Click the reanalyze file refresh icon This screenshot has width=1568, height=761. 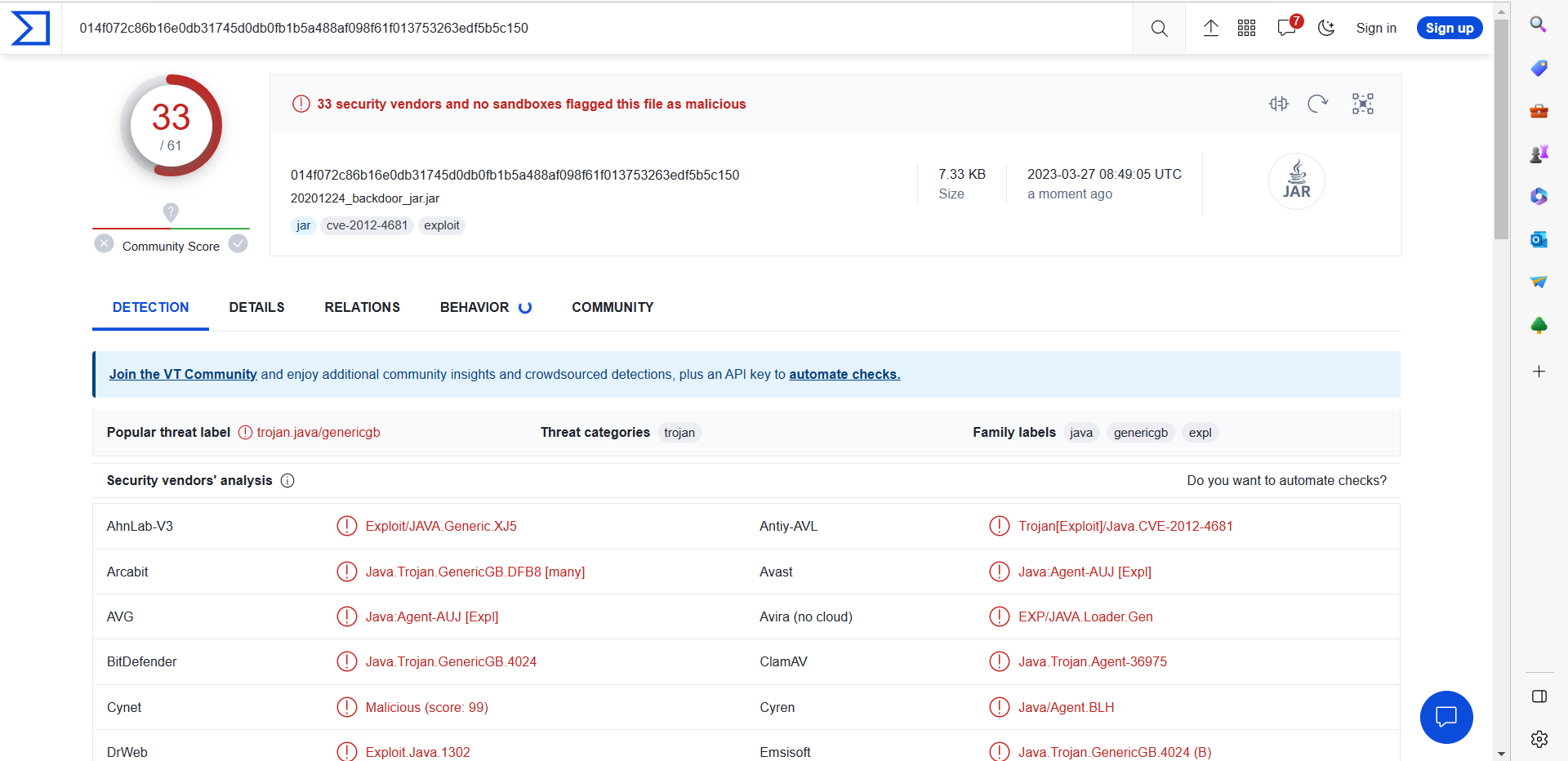(1318, 104)
